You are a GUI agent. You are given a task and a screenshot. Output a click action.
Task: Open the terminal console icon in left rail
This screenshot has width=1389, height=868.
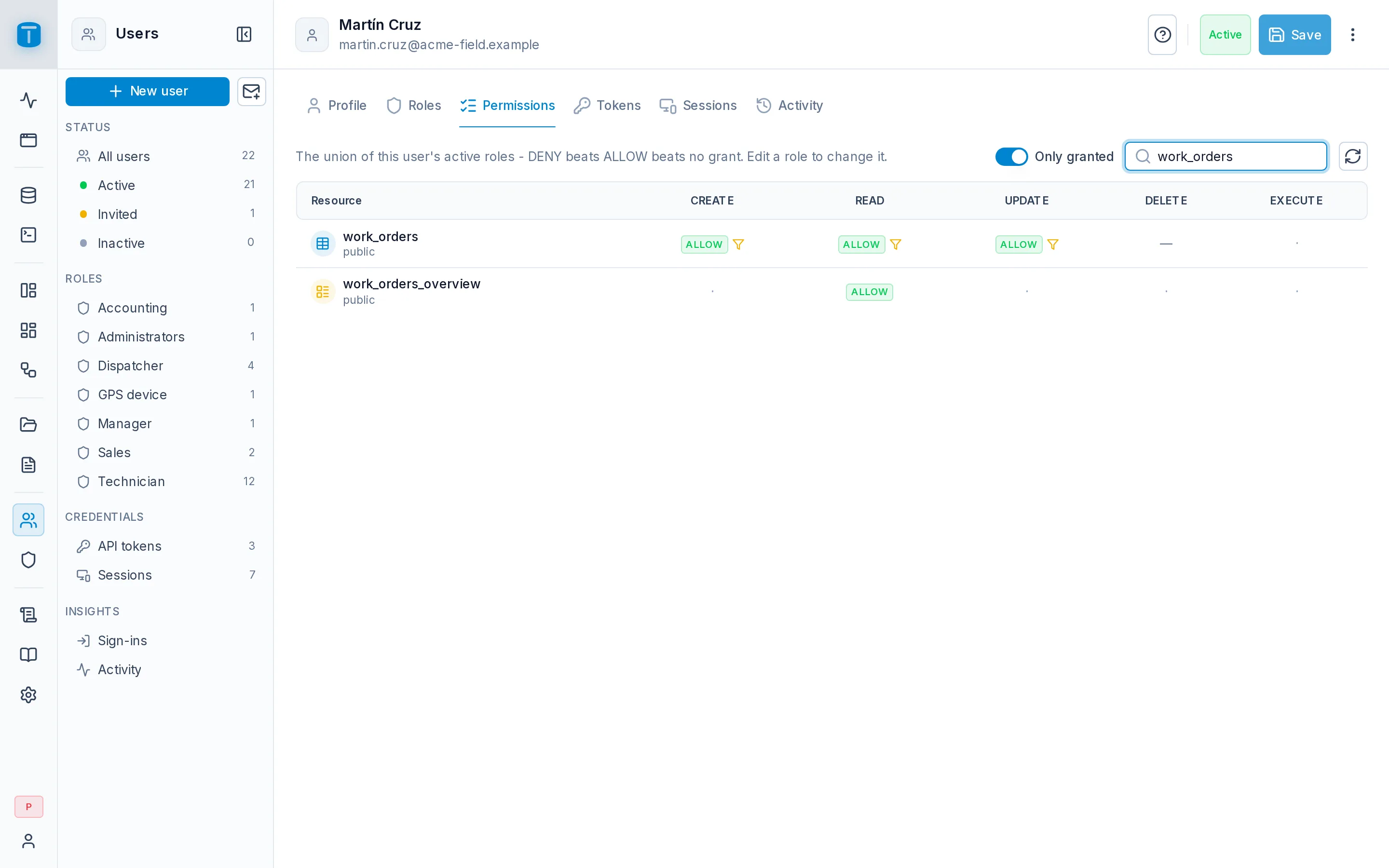tap(29, 235)
